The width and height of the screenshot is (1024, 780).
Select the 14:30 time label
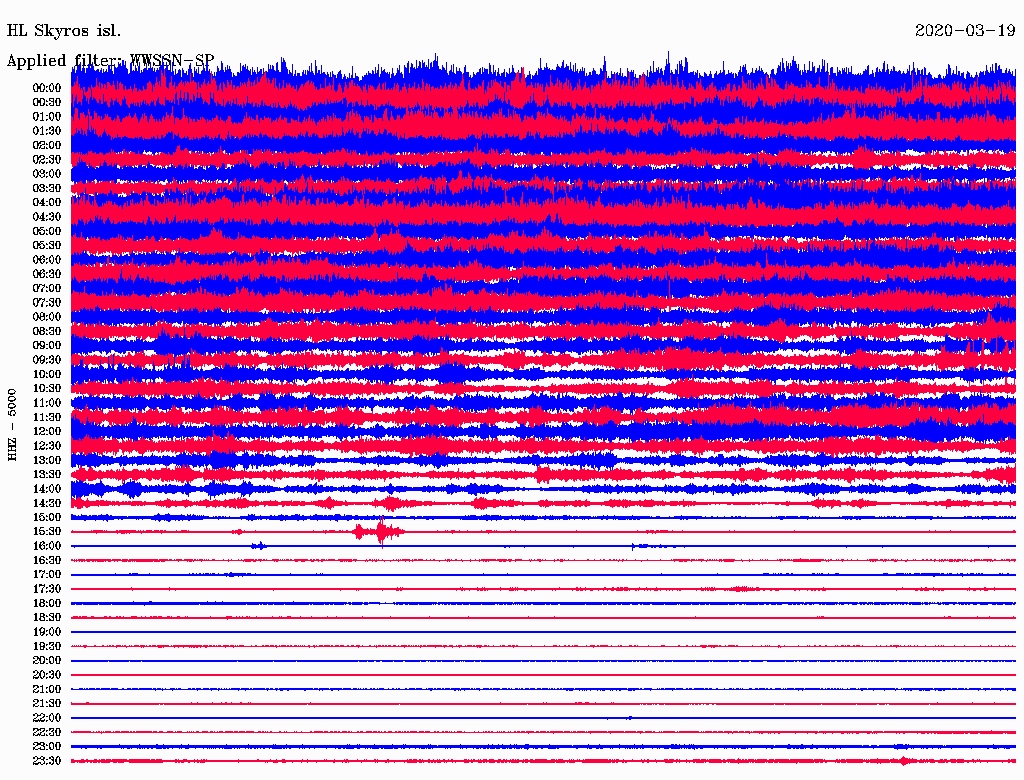pos(47,503)
